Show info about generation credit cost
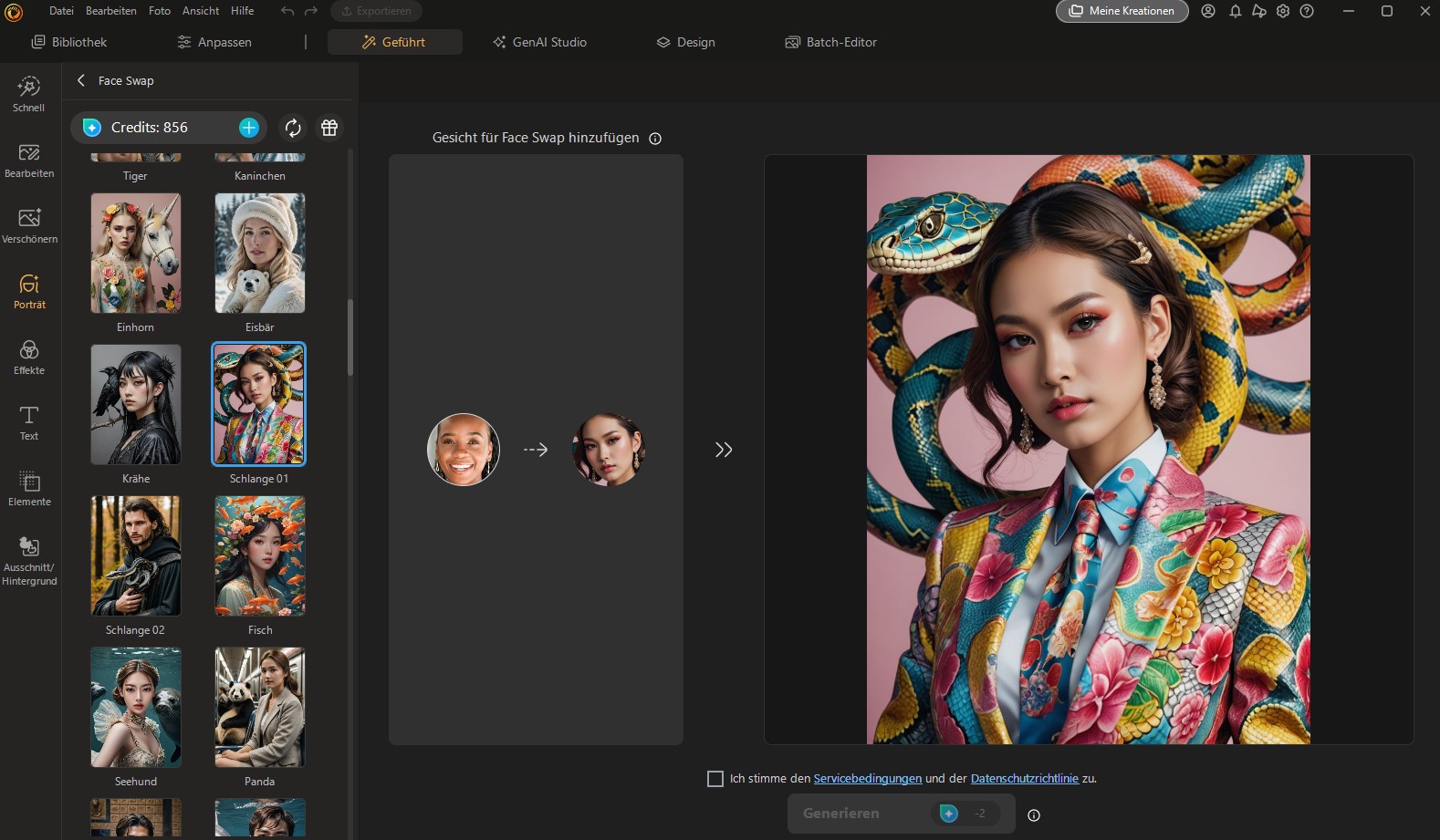1440x840 pixels. point(1034,815)
